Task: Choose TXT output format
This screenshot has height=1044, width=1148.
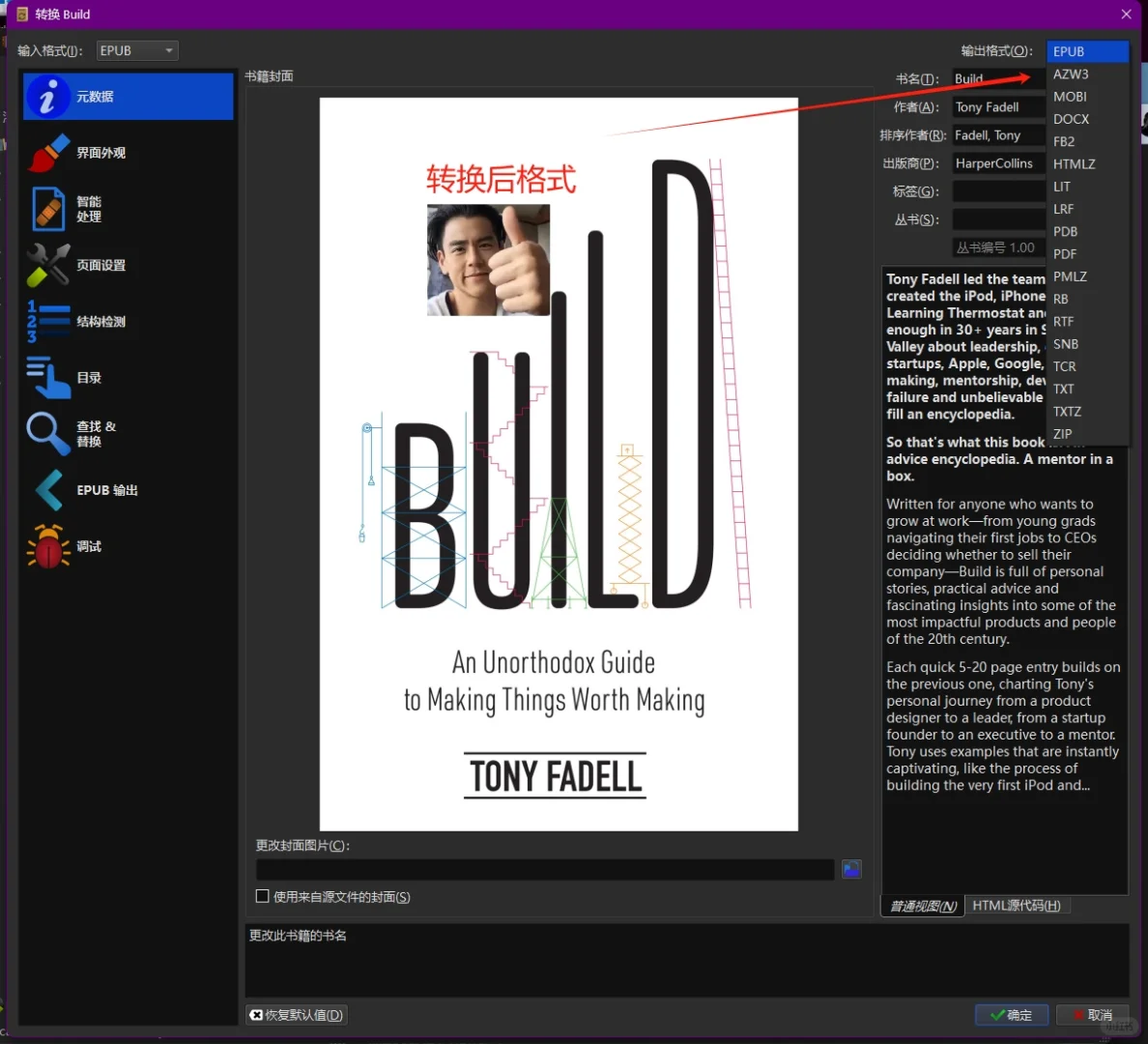Action: [x=1087, y=389]
